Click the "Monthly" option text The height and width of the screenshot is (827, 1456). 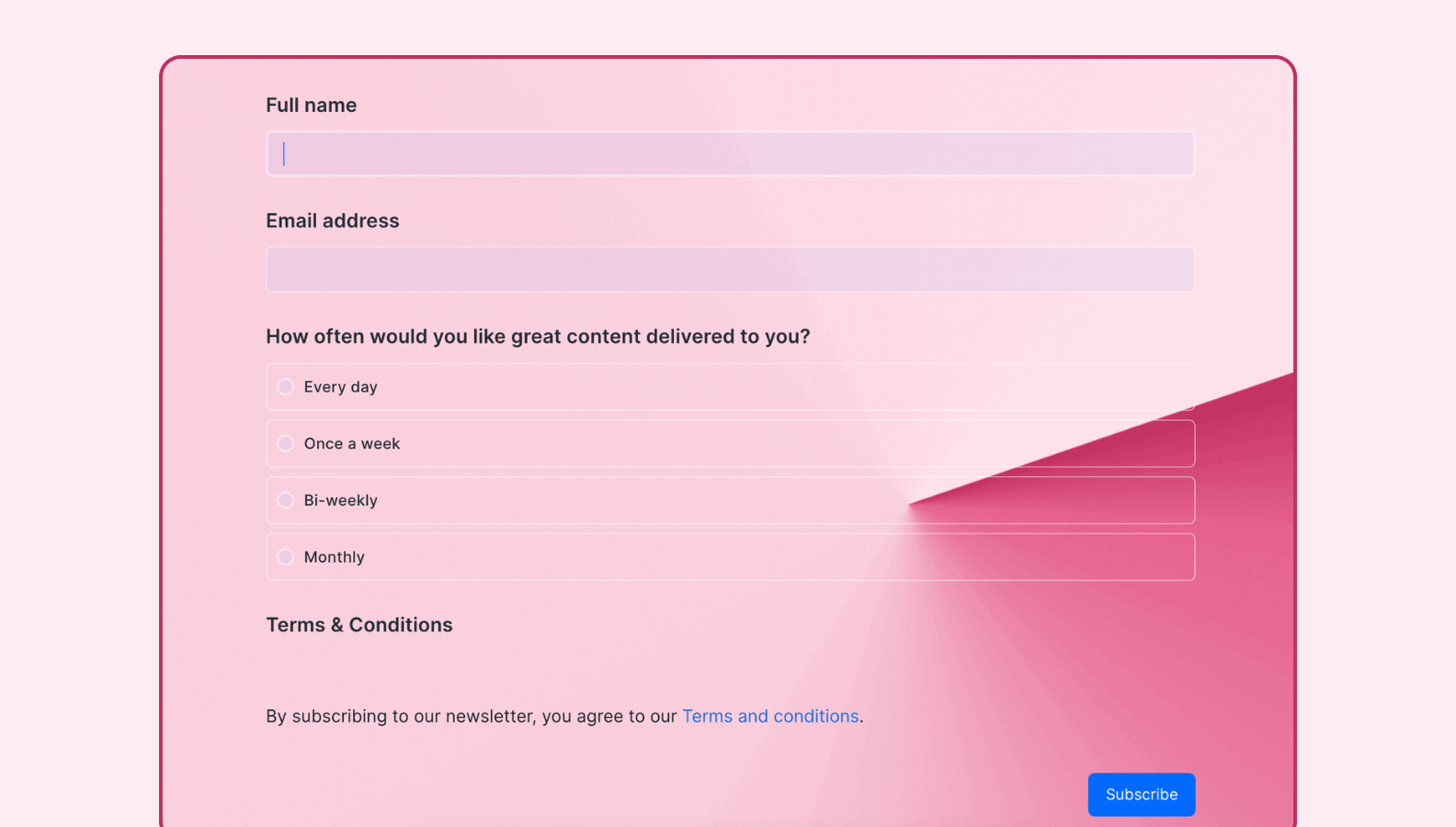tap(334, 557)
